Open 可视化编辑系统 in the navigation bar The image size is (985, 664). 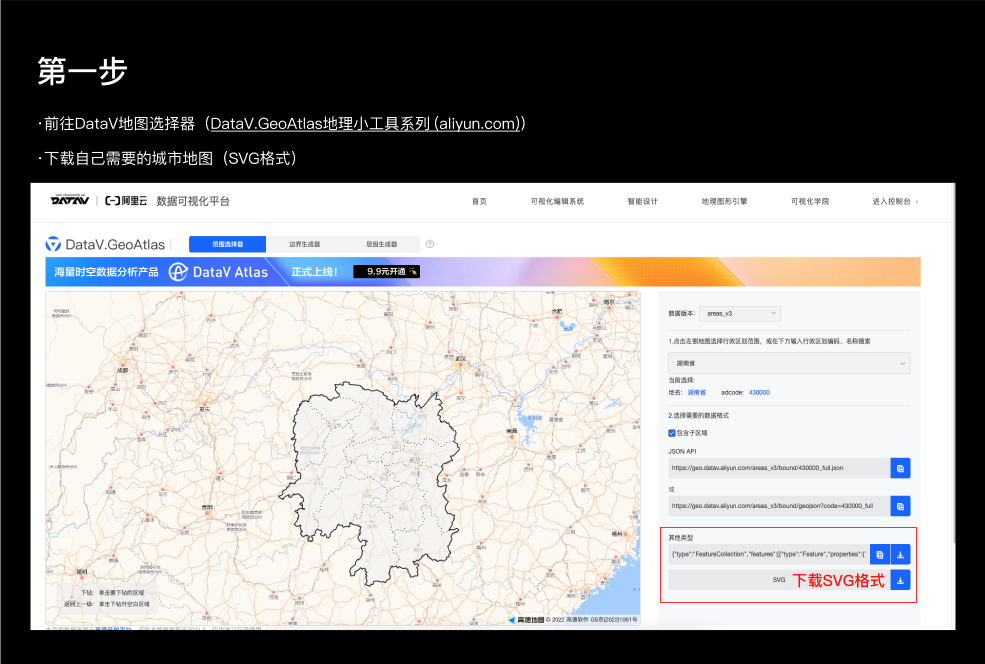click(557, 202)
